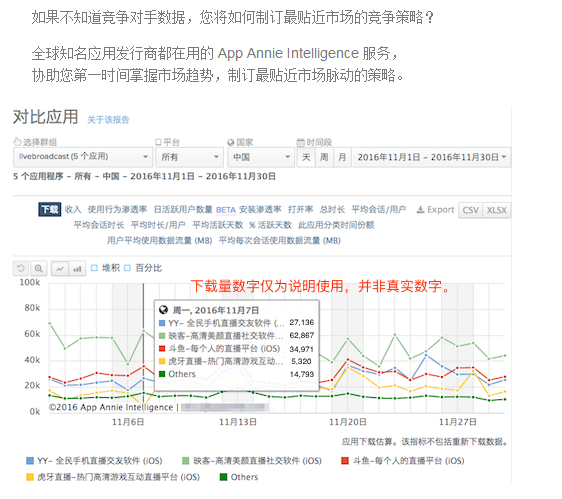The height and width of the screenshot is (499, 562).
Task: Select the 平均会话时长 metric tab
Action: tap(99, 225)
